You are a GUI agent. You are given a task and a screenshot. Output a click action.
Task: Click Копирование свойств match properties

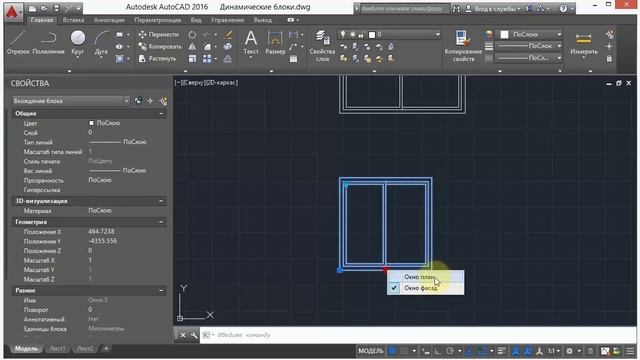coord(463,46)
